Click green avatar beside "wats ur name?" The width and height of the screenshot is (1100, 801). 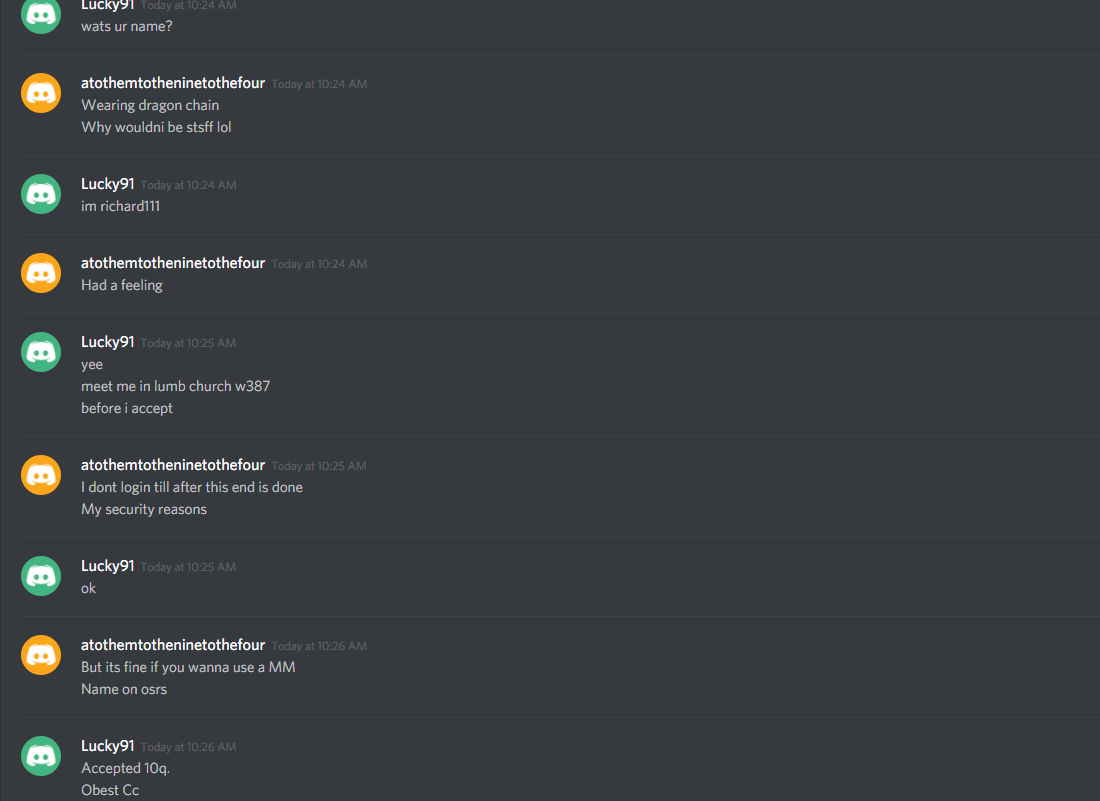[41, 15]
